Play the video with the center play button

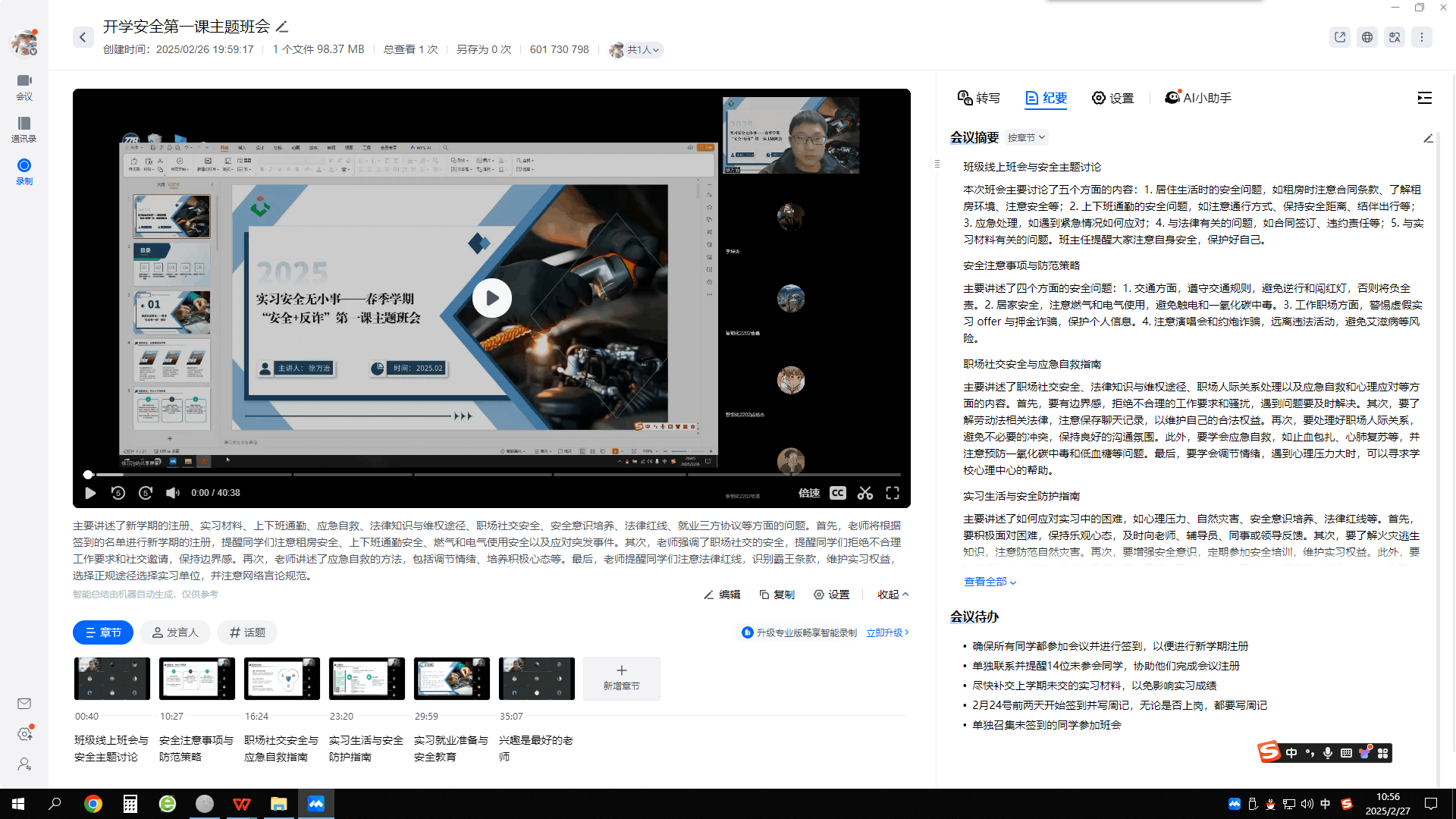491,298
